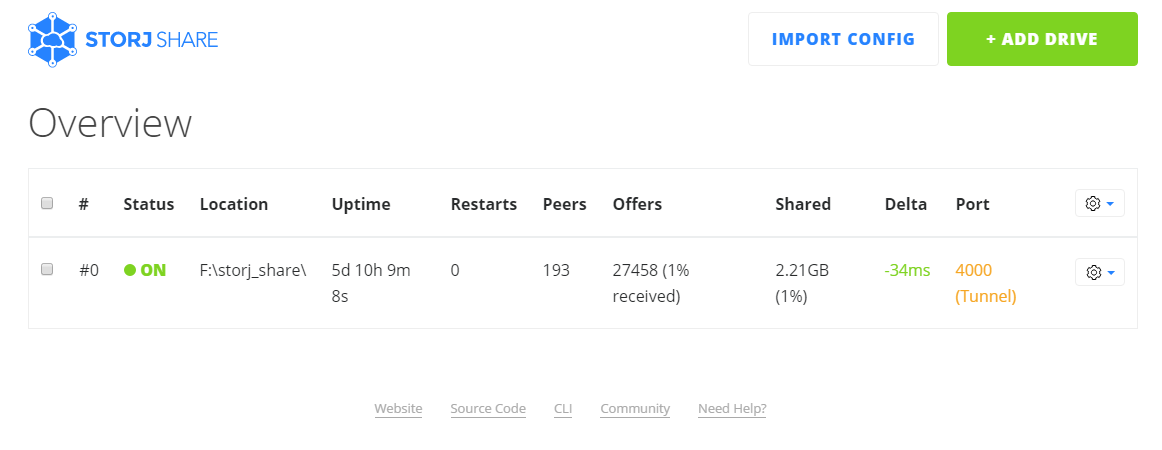Follow the CLI footer link
Screen dimensions: 1162x450
(x=563, y=408)
